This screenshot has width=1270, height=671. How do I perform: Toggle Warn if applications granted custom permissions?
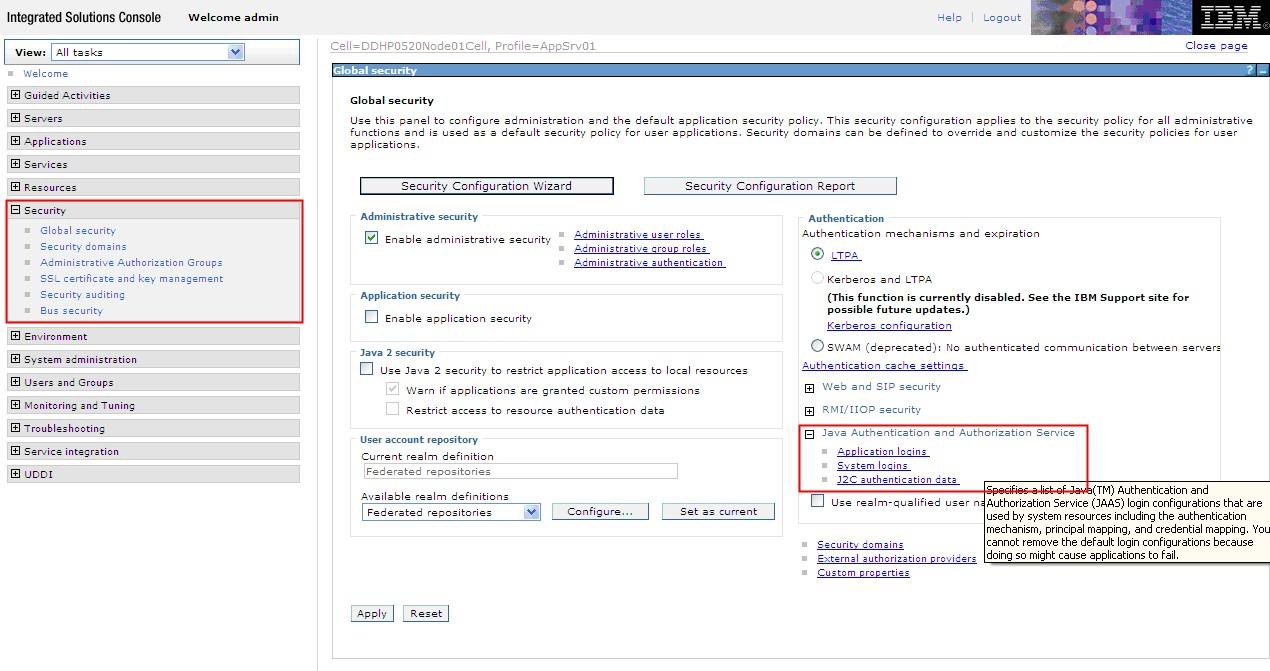(x=392, y=389)
